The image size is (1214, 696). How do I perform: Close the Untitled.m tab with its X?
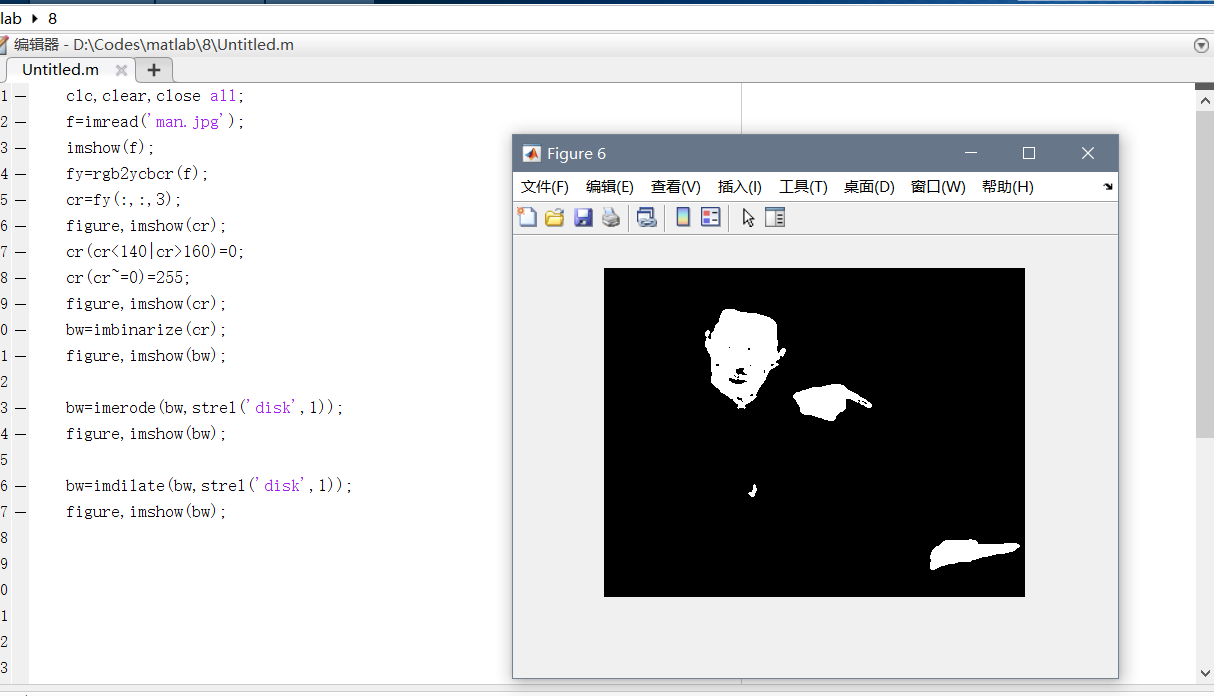(121, 70)
